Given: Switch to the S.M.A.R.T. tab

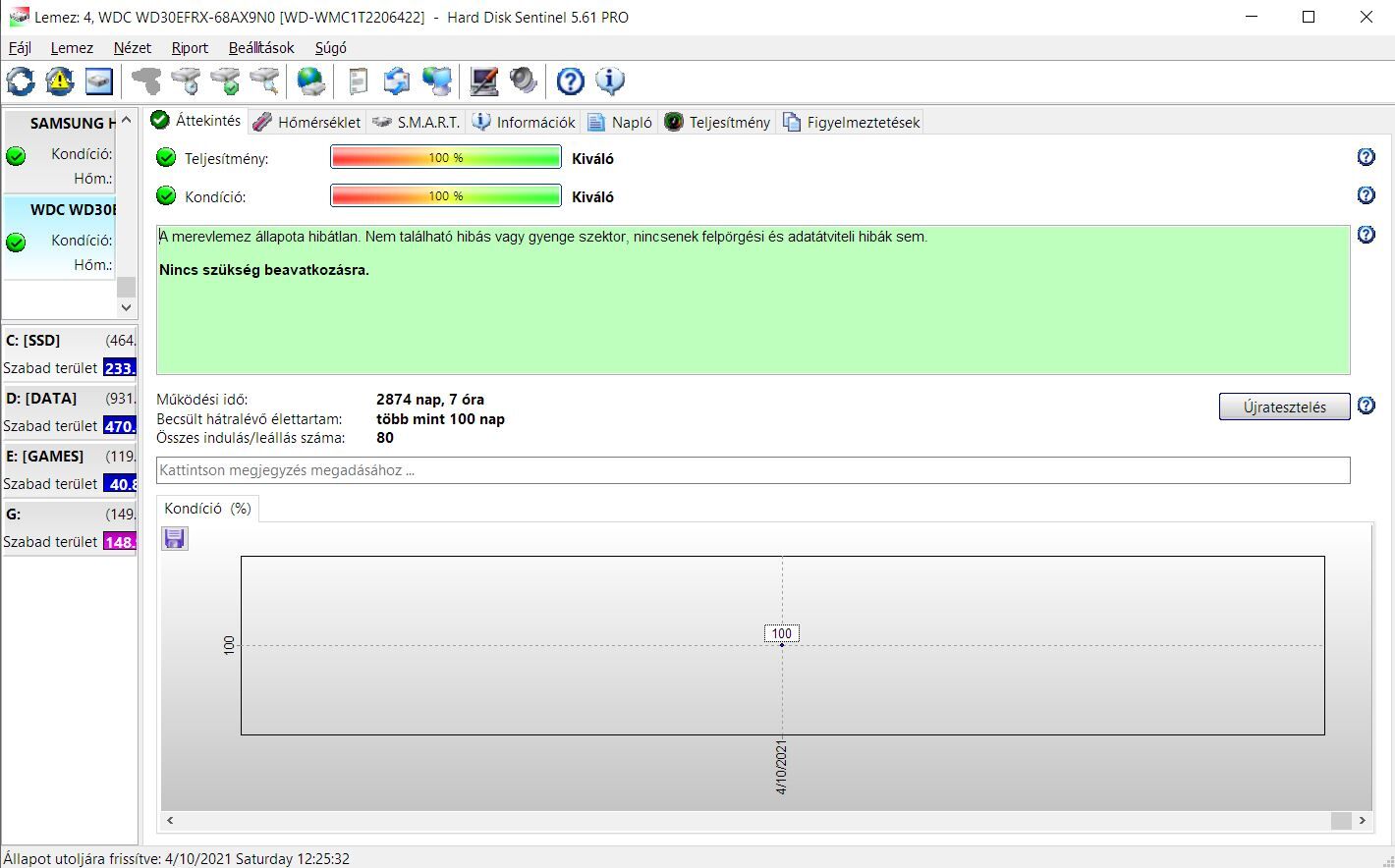Looking at the screenshot, I should tap(417, 122).
